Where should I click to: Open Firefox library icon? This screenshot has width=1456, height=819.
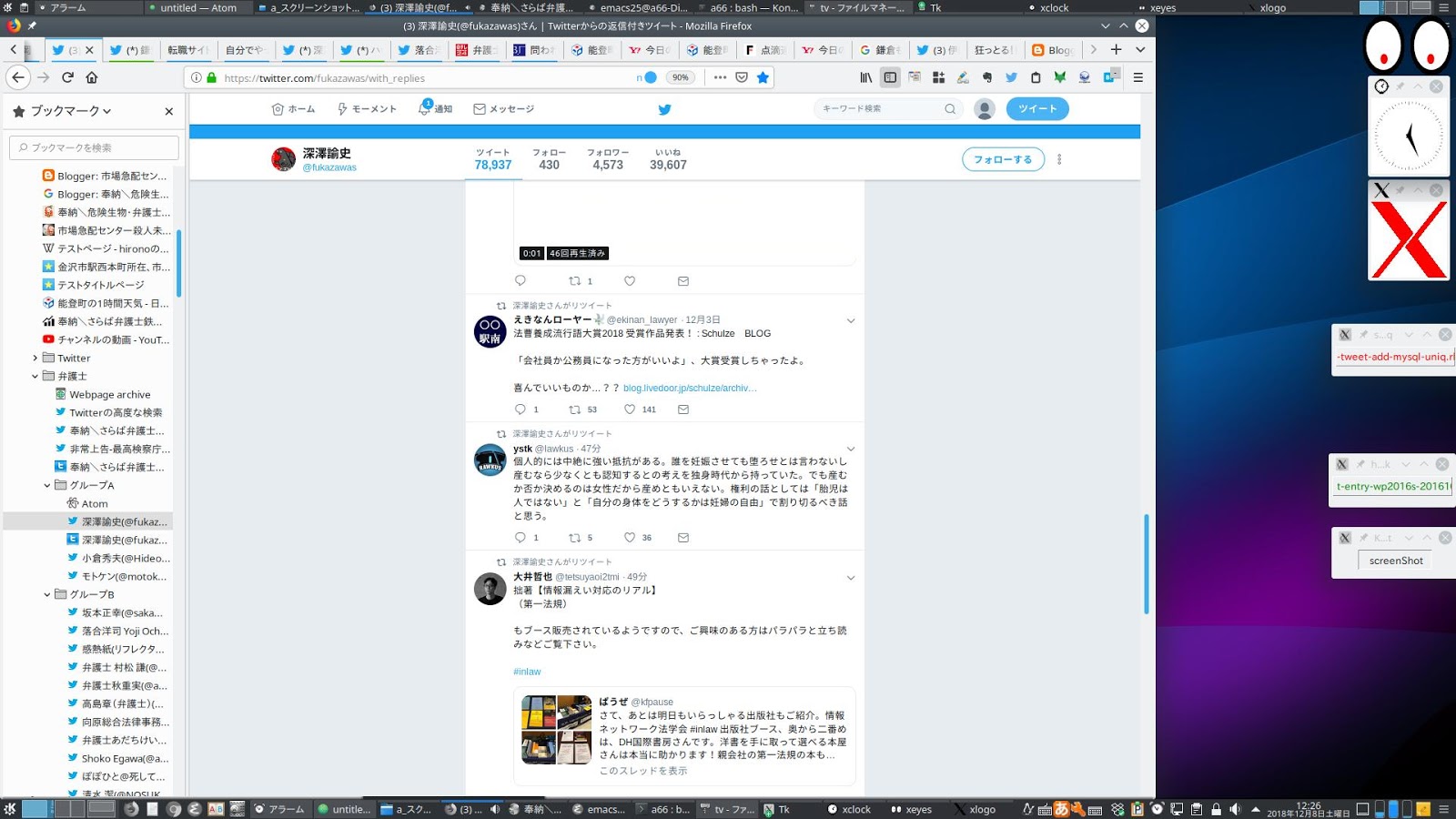(866, 77)
